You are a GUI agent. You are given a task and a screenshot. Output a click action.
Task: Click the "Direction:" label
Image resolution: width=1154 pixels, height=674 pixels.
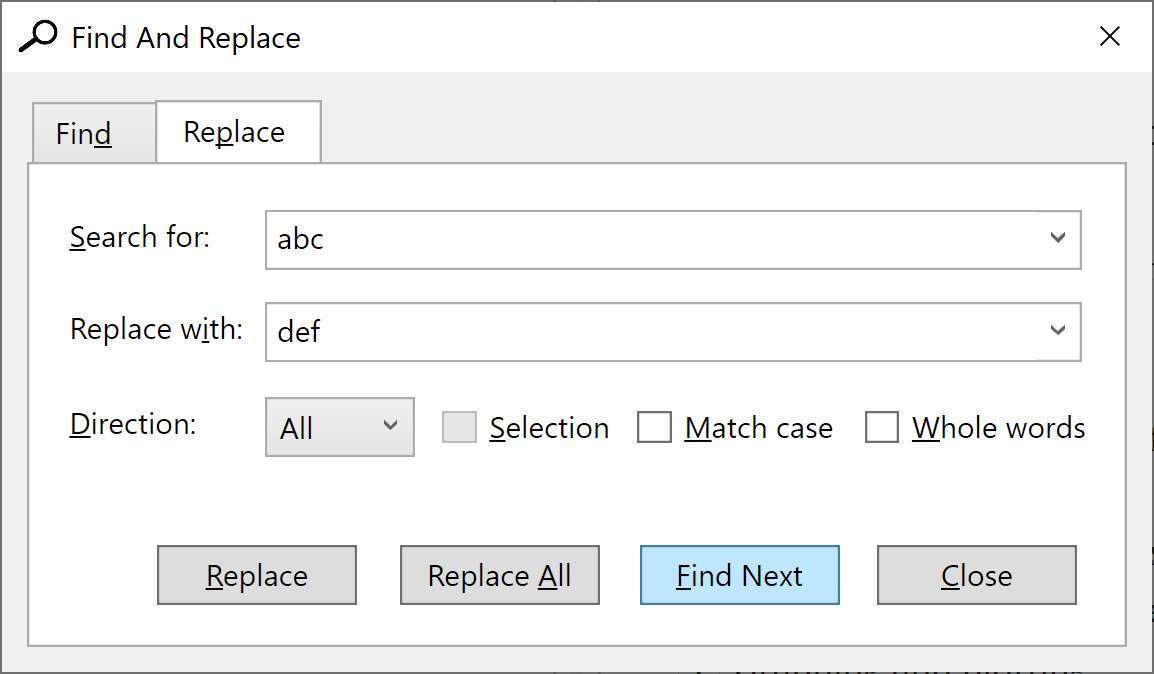[133, 423]
